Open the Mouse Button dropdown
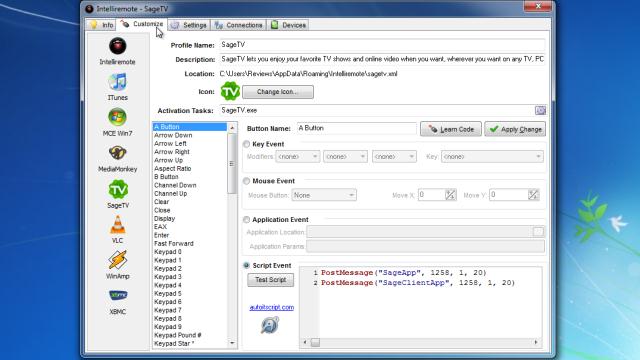The width and height of the screenshot is (640, 360). tap(324, 195)
